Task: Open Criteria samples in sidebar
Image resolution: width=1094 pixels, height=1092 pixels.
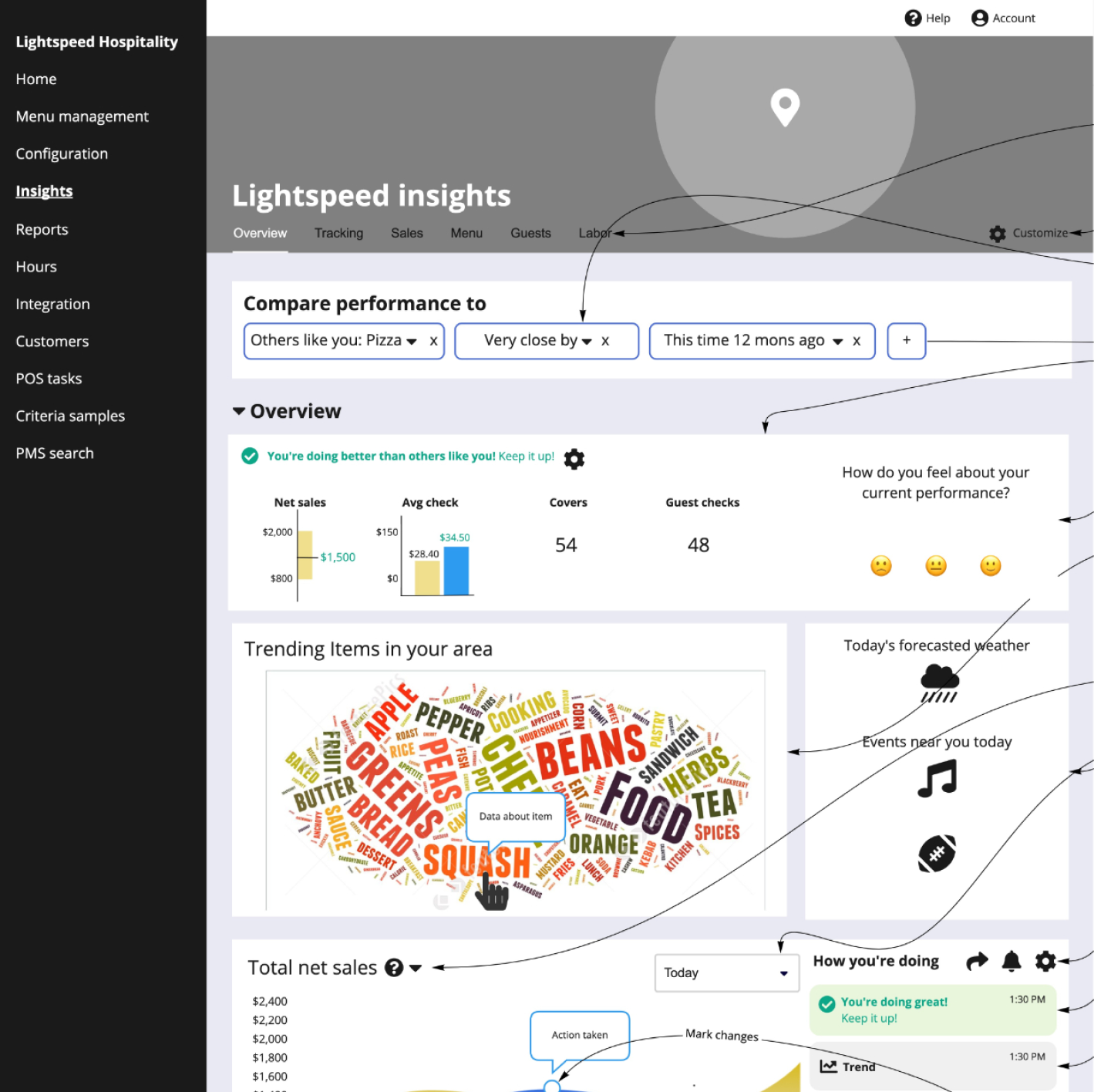Action: tap(70, 416)
